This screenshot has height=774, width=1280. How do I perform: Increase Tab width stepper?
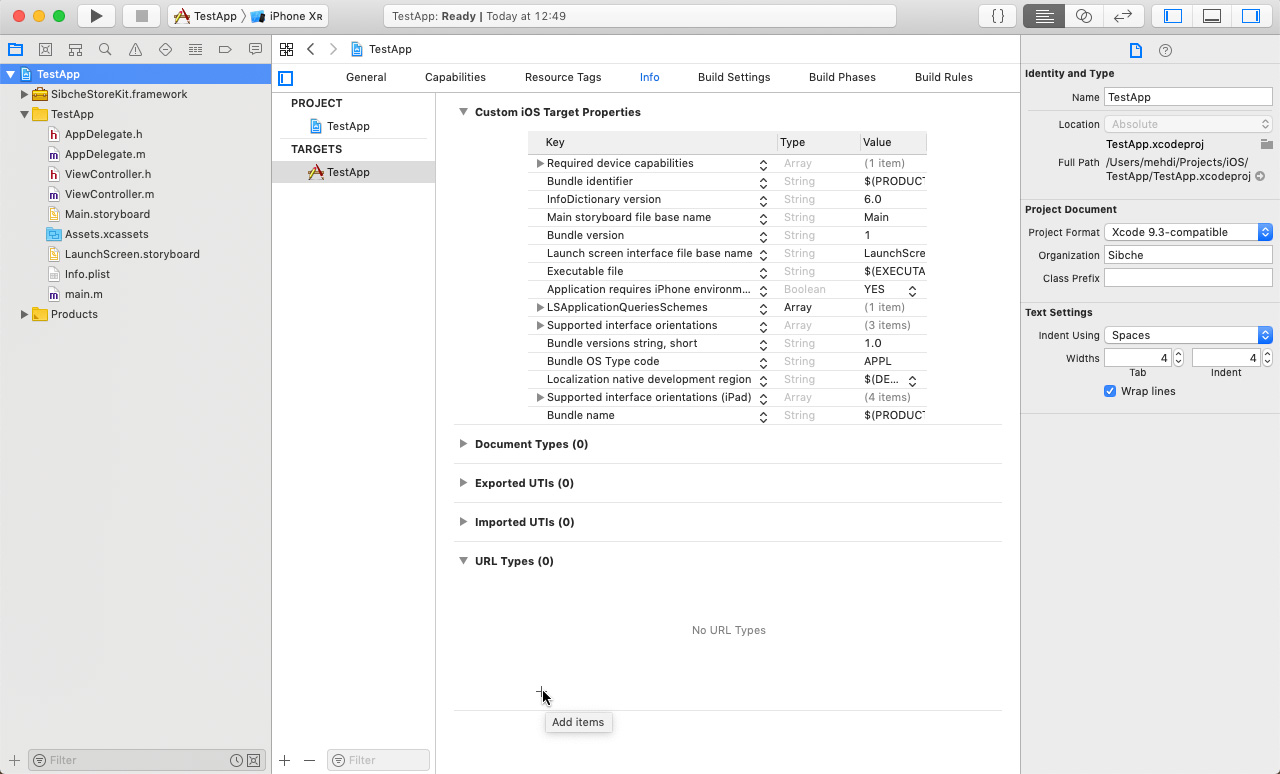click(x=1178, y=354)
